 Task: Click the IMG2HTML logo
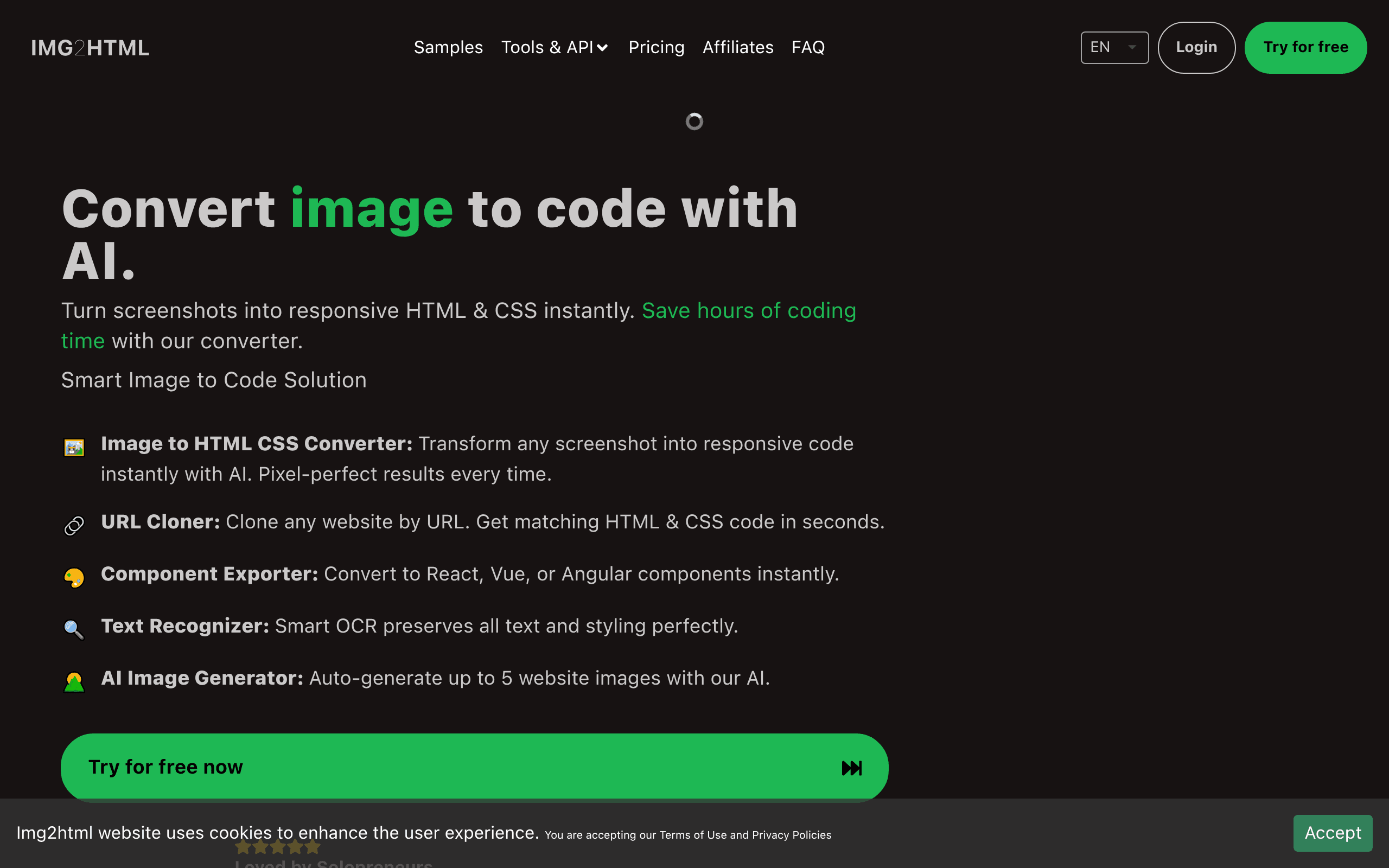(90, 48)
